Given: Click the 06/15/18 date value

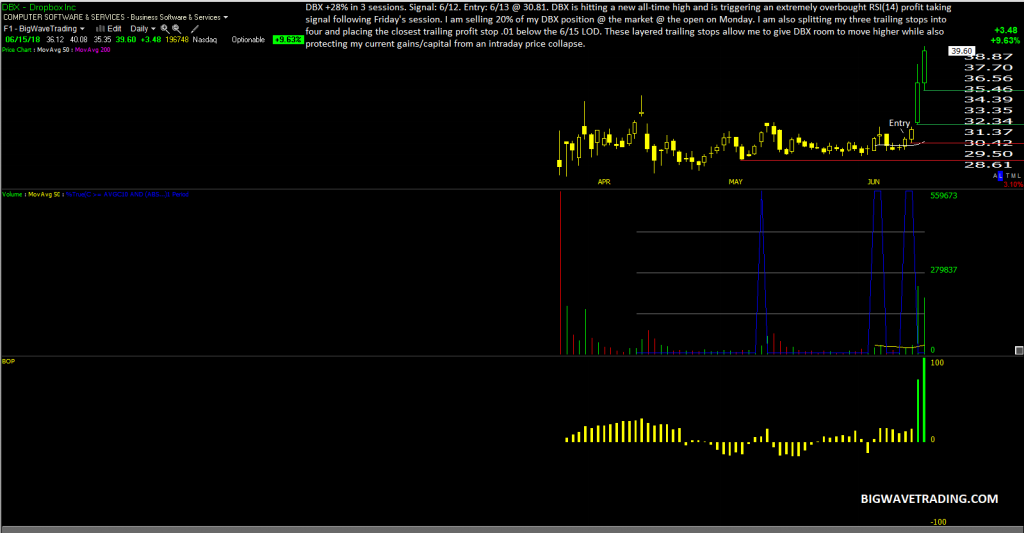Looking at the screenshot, I should point(23,40).
